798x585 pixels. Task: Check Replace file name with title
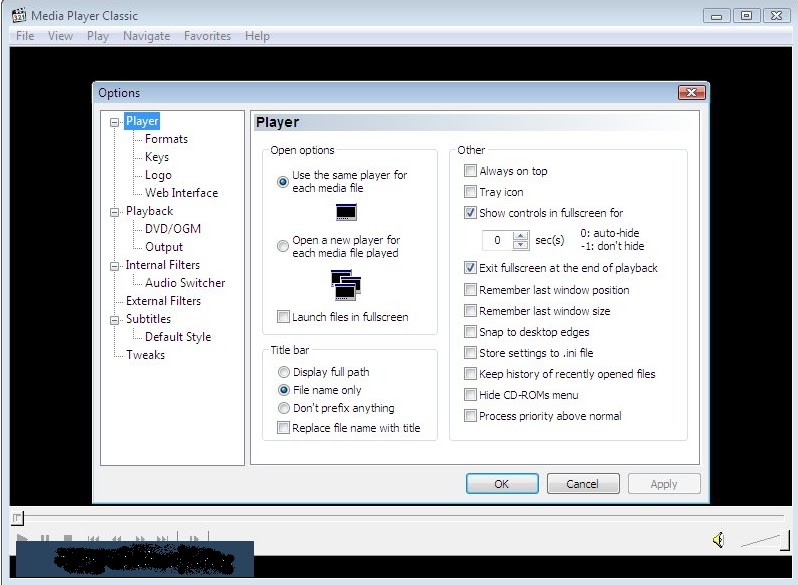tap(283, 428)
